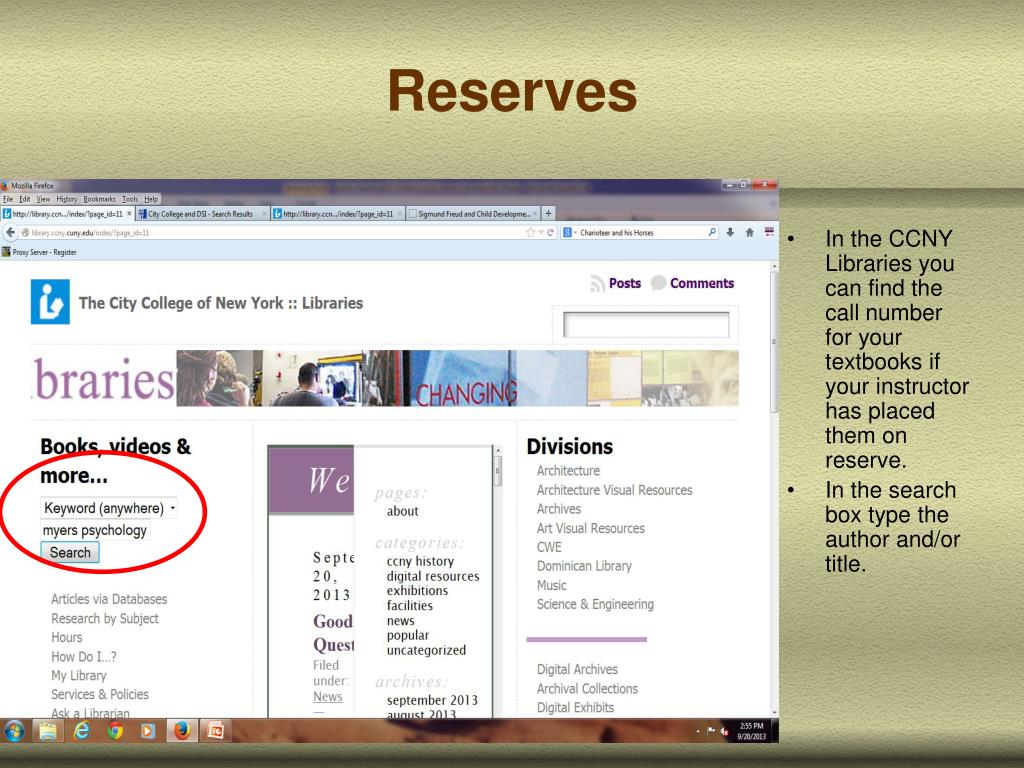Click the taskbar clock showing 2:55 PM

pyautogui.click(x=751, y=731)
